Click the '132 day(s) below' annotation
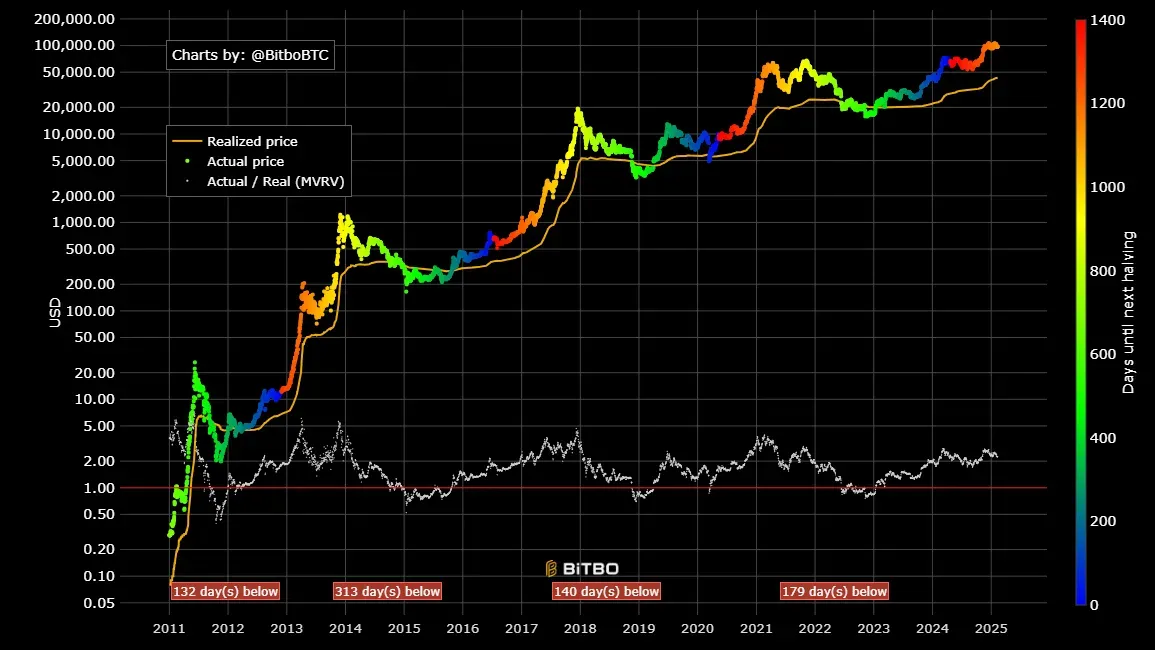Image resolution: width=1155 pixels, height=650 pixels. point(225,591)
